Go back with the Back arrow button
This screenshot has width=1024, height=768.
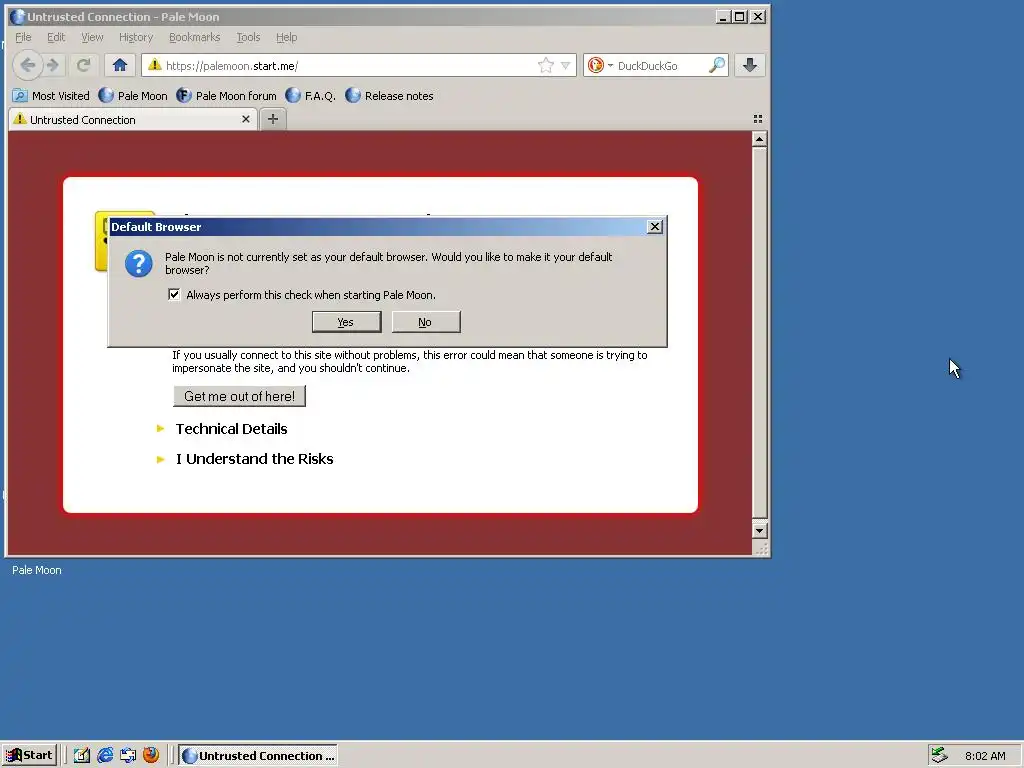click(x=27, y=65)
